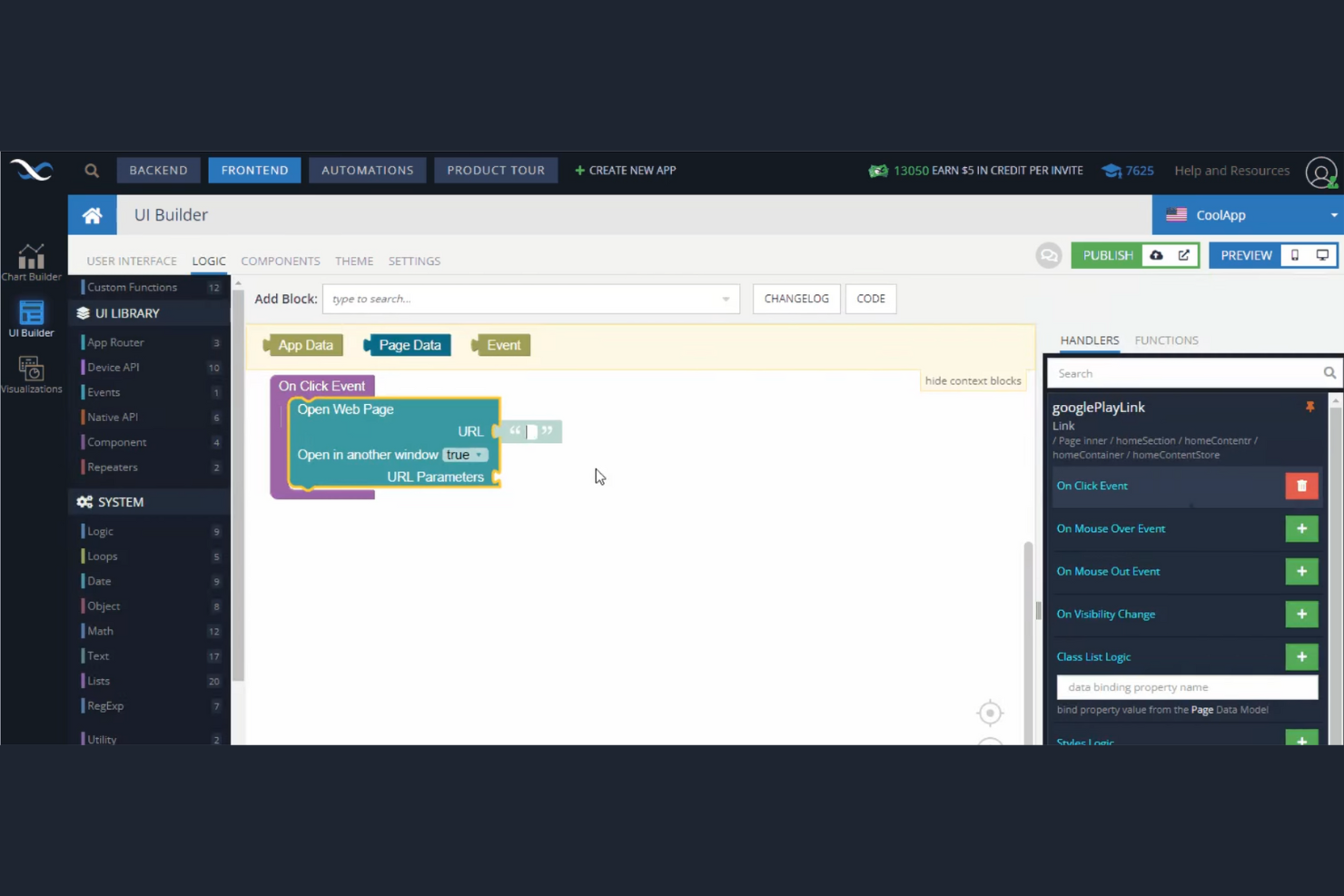Click the home icon beside UI Builder
Image resolution: width=1344 pixels, height=896 pixels.
coord(92,215)
